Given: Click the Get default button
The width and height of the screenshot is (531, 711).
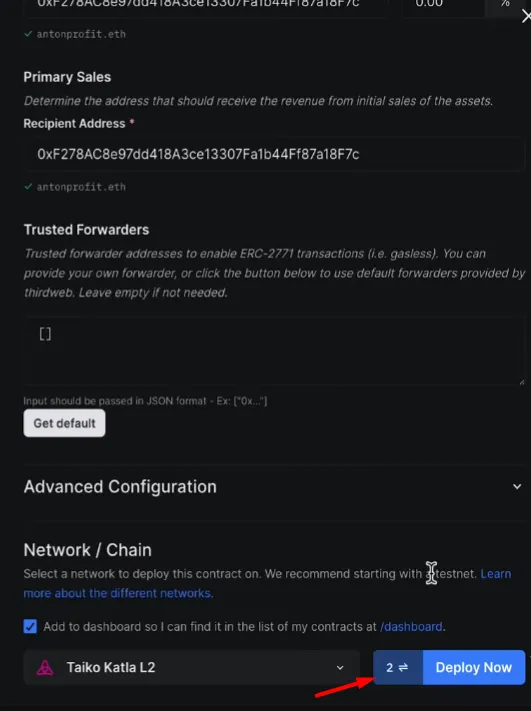Looking at the screenshot, I should pyautogui.click(x=64, y=423).
